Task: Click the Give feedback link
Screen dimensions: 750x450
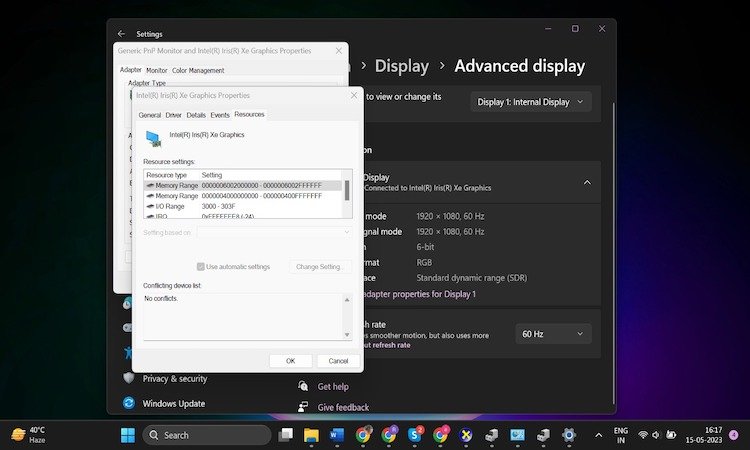Action: tap(343, 407)
